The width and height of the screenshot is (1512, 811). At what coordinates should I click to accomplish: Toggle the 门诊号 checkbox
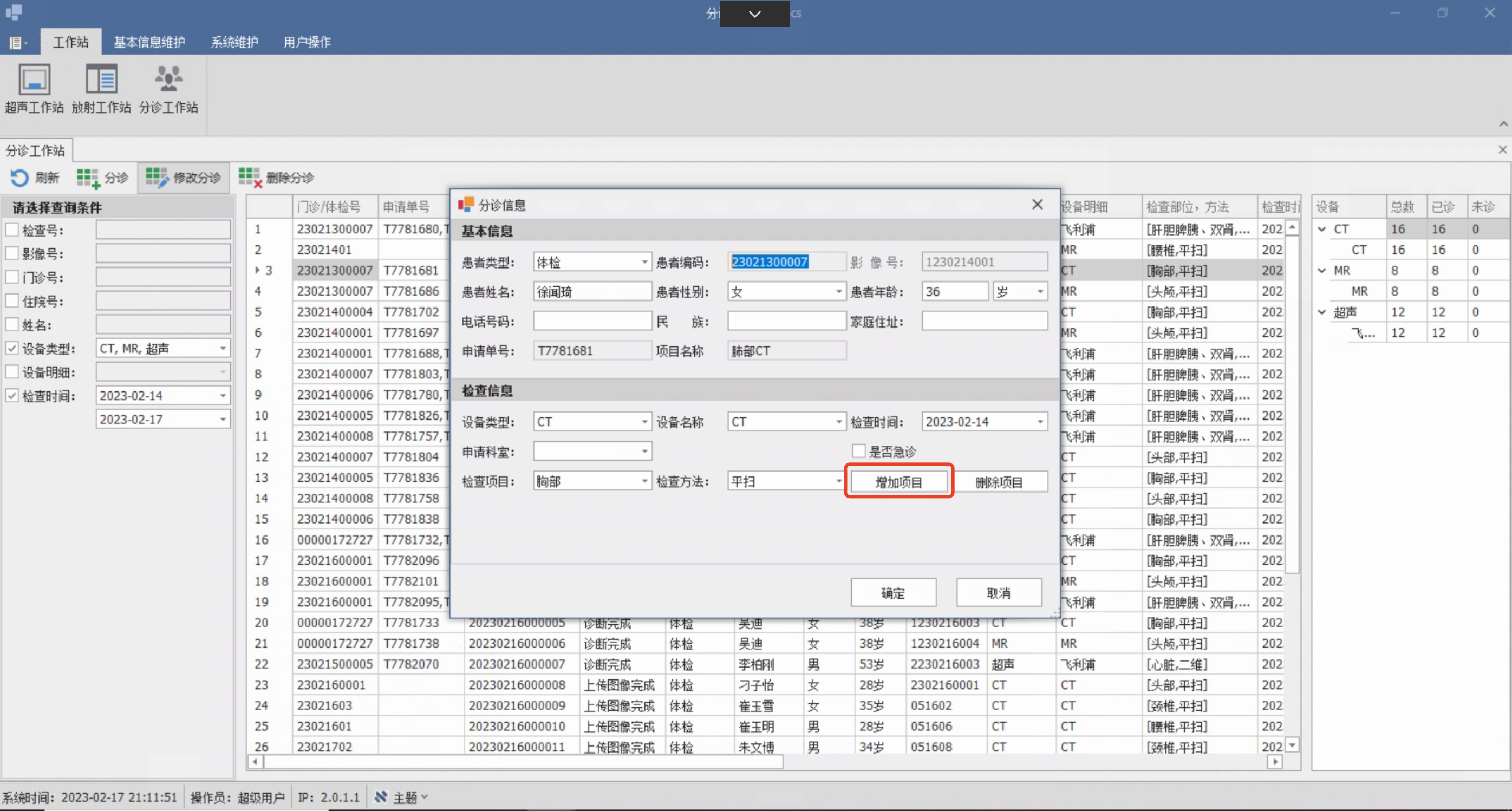tap(12, 277)
